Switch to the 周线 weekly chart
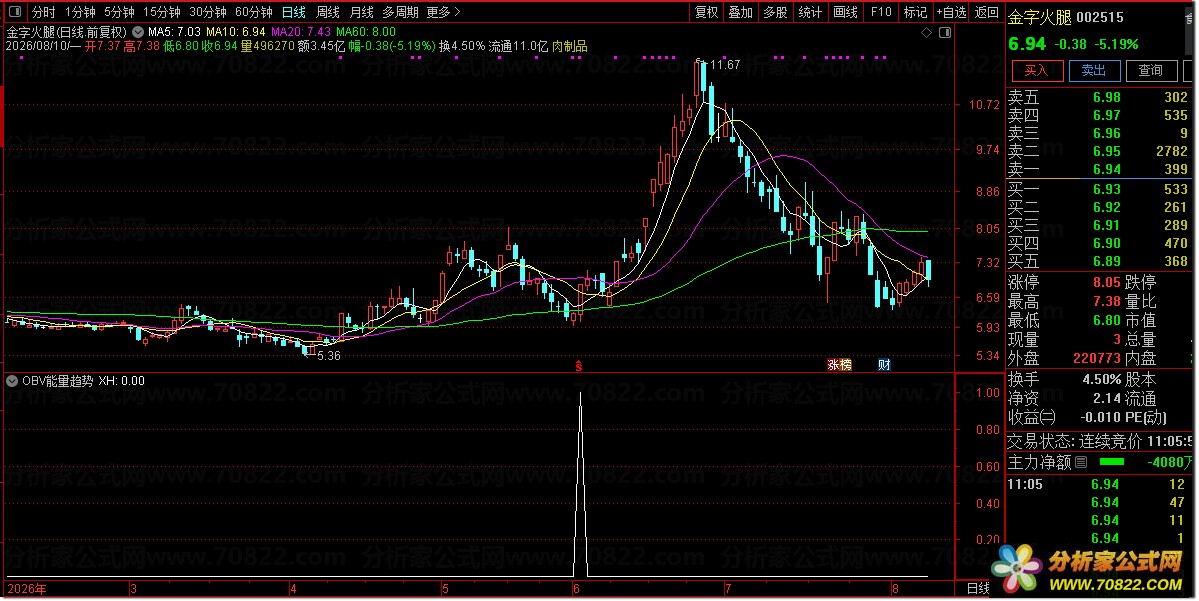Viewport: 1199px width, 601px height. (x=327, y=12)
